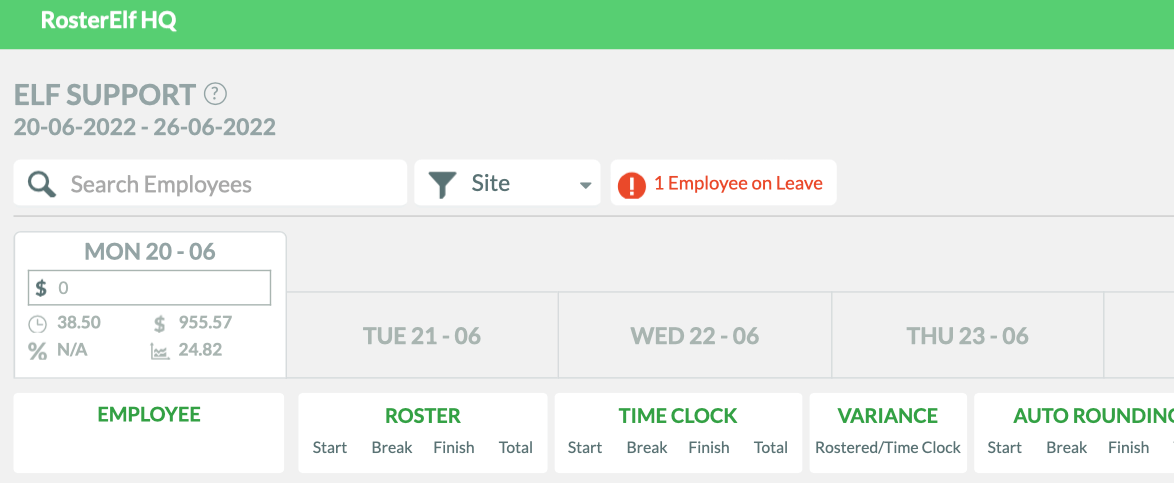Screen dimensions: 1174x483
Task: Click the funnel filter icon
Action: click(442, 184)
